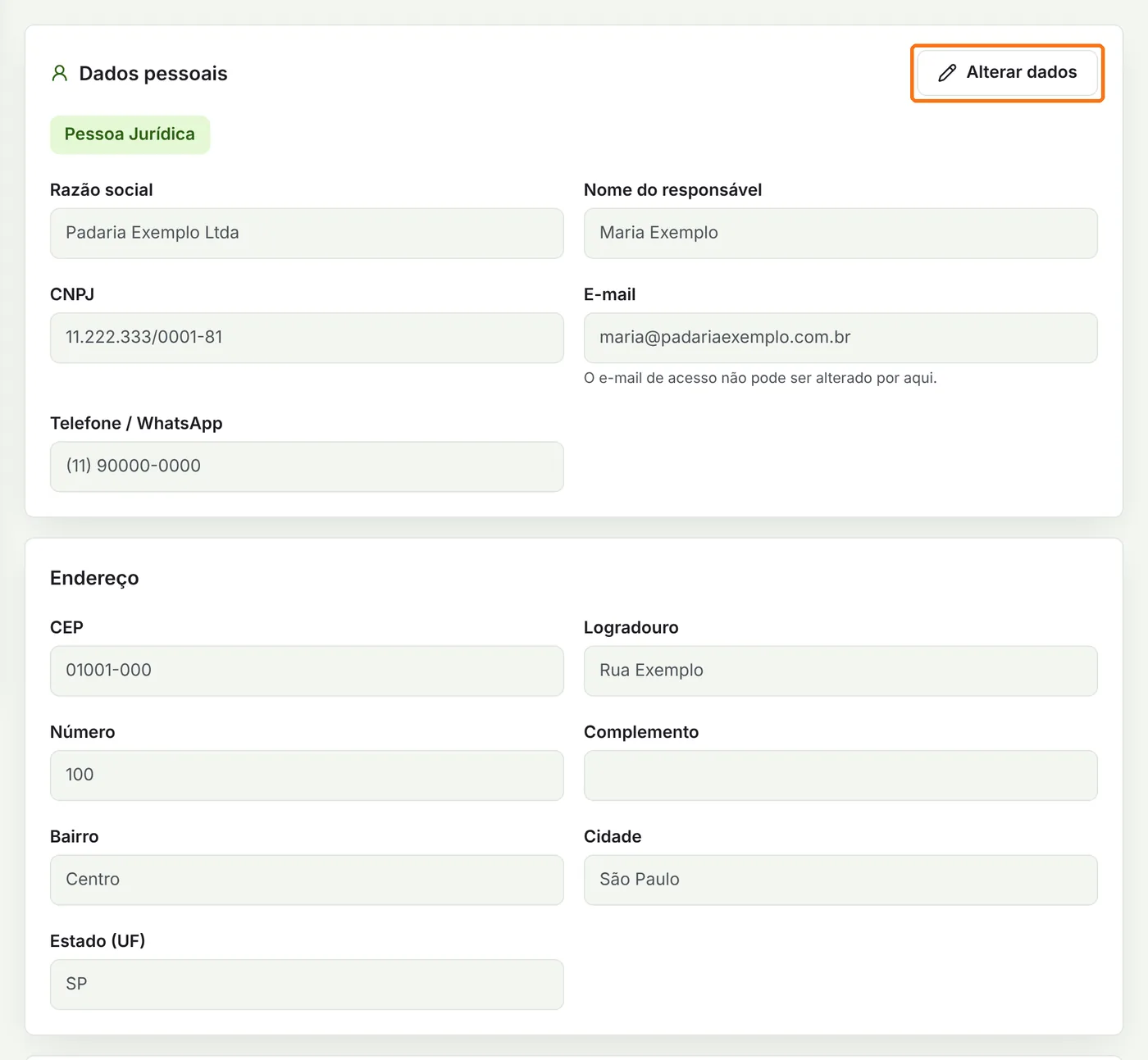Click the Endereço section heading

[94, 579]
